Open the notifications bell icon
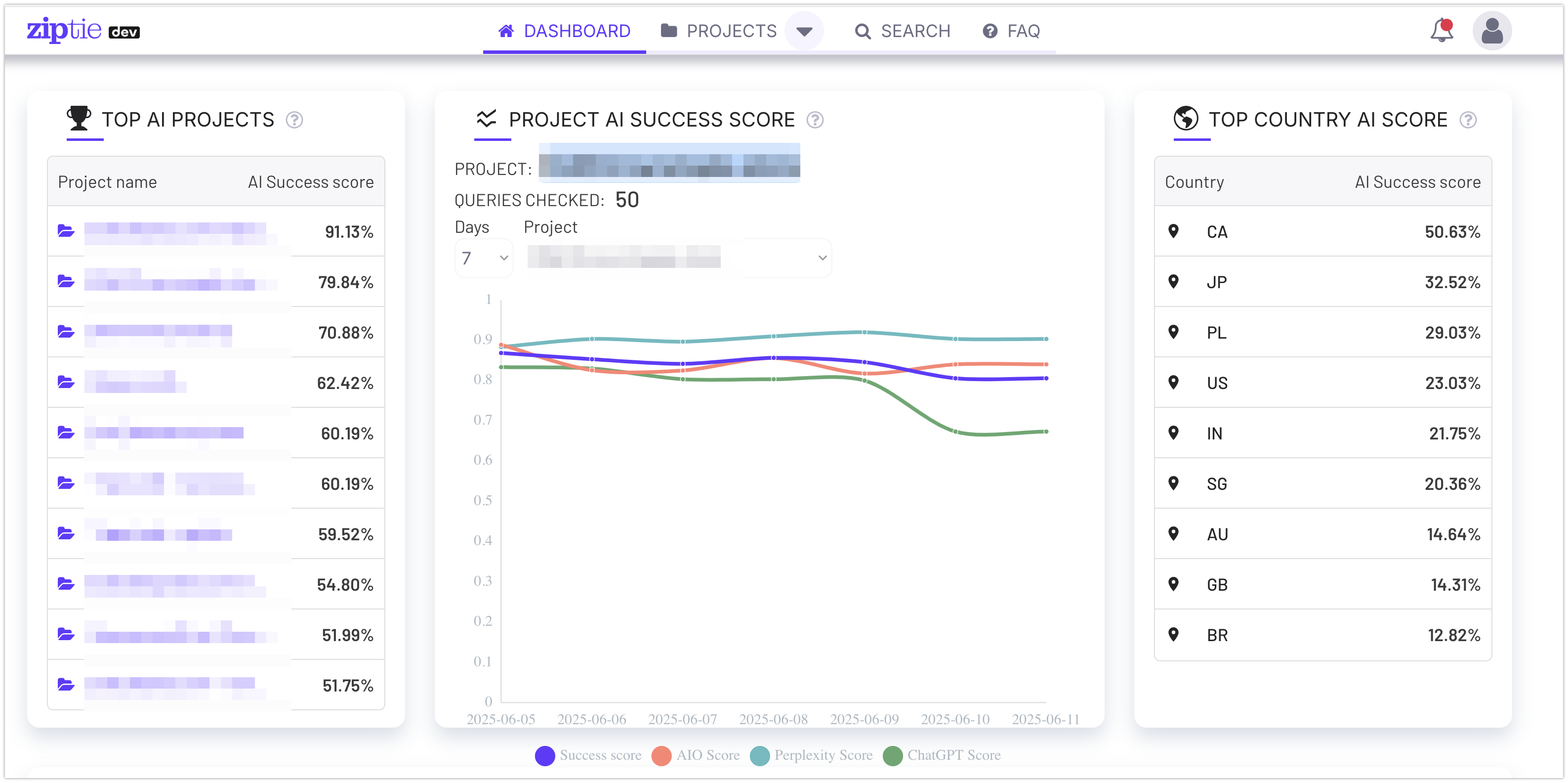Image resolution: width=1568 pixels, height=783 pixels. click(1441, 31)
